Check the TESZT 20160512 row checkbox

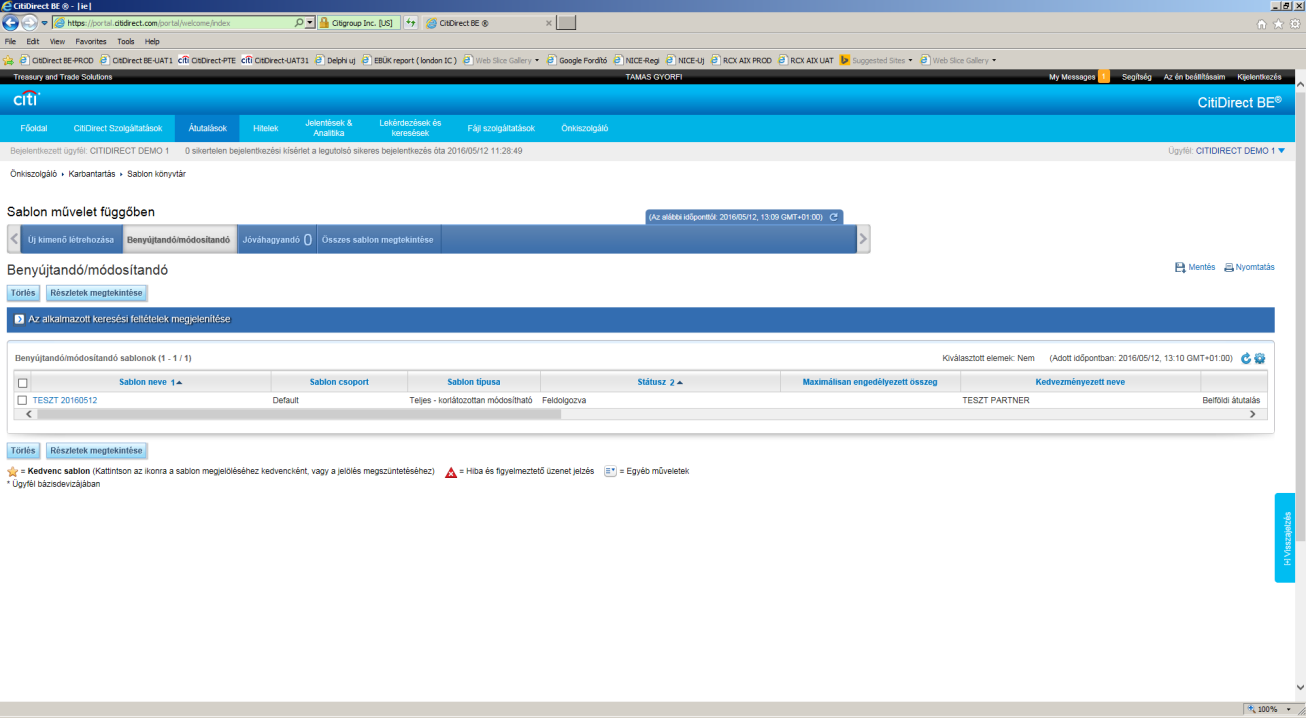[22, 400]
